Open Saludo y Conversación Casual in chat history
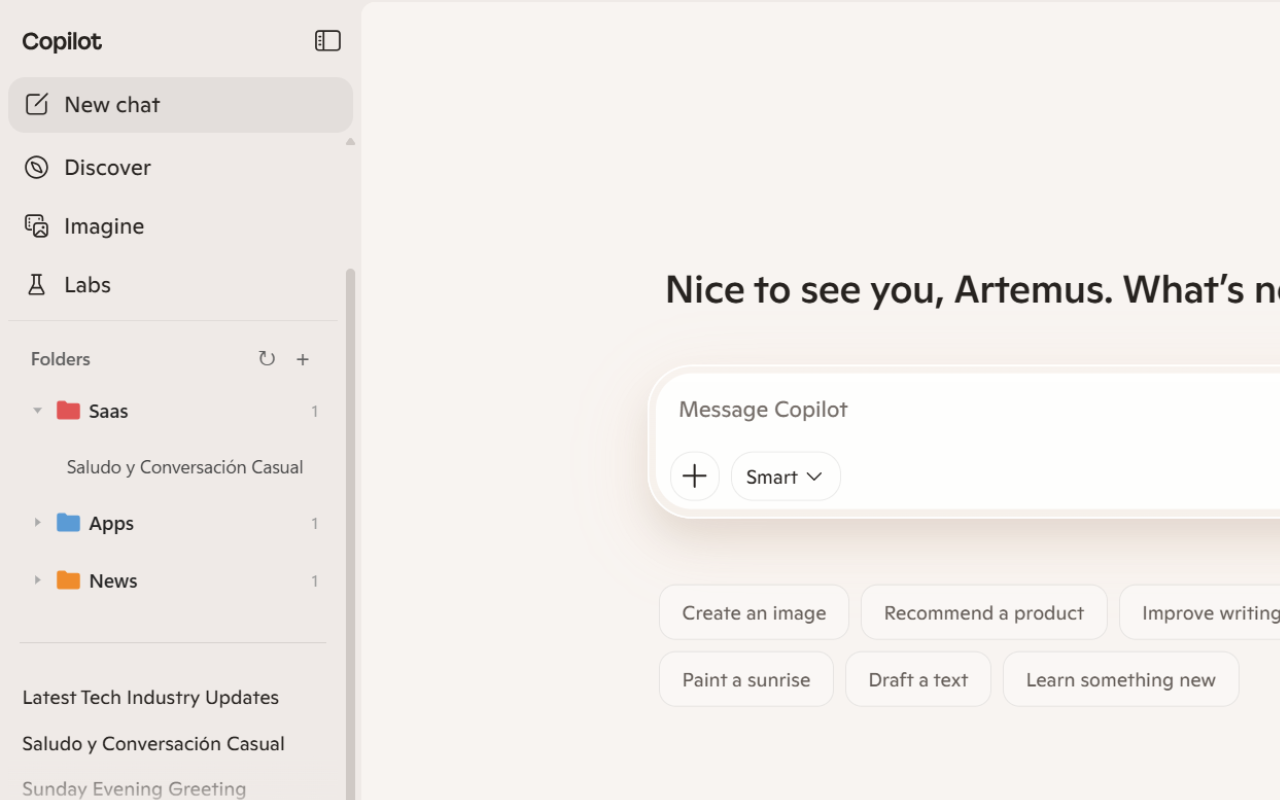The height and width of the screenshot is (800, 1280). (154, 743)
